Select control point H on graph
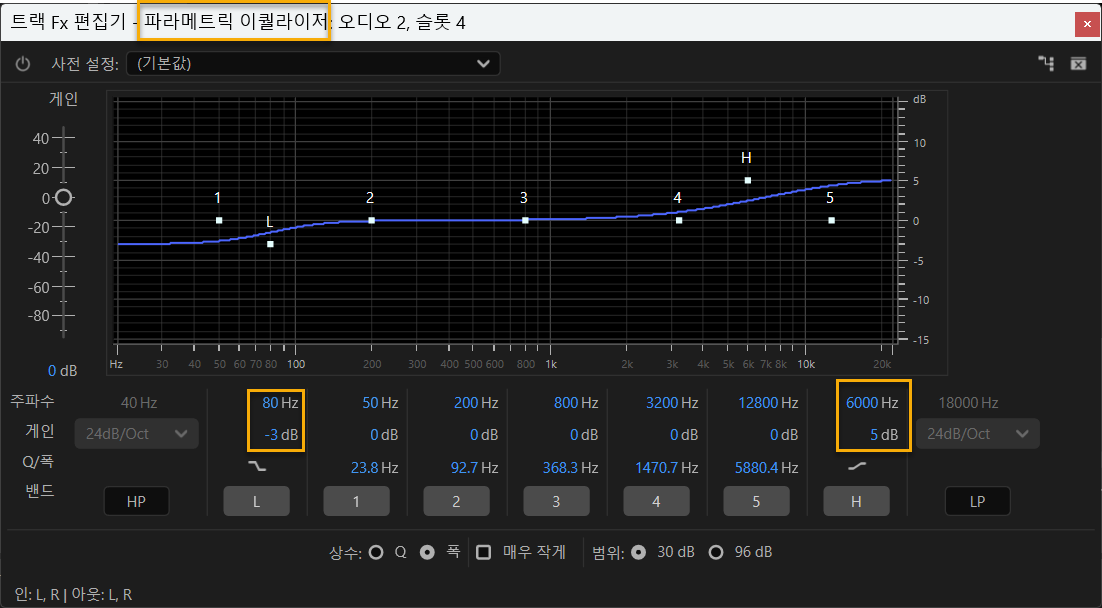The image size is (1102, 608). tap(748, 180)
